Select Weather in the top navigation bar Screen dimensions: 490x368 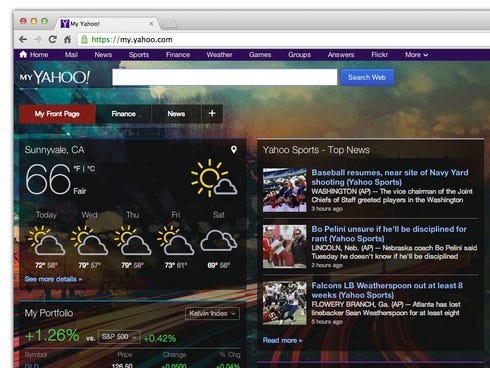click(219, 55)
